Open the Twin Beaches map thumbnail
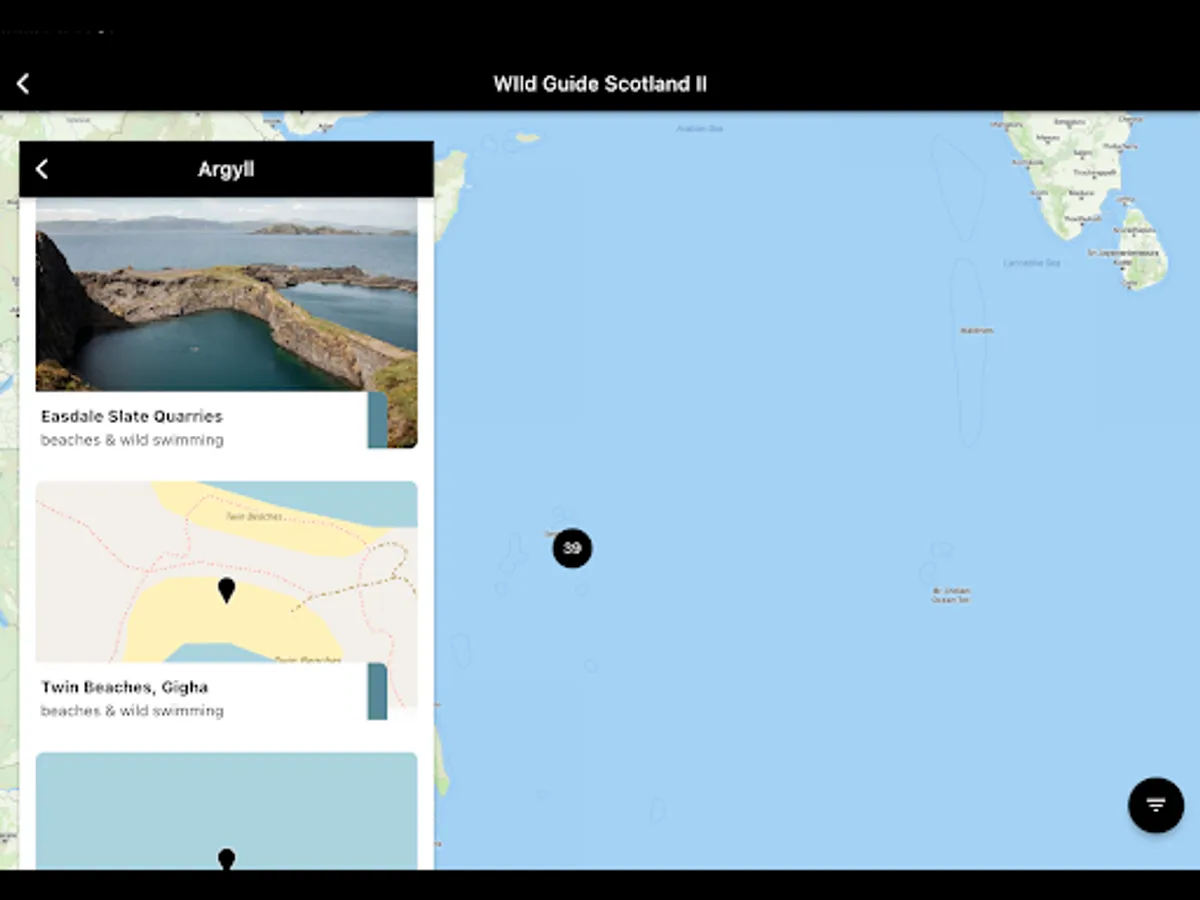 click(226, 572)
